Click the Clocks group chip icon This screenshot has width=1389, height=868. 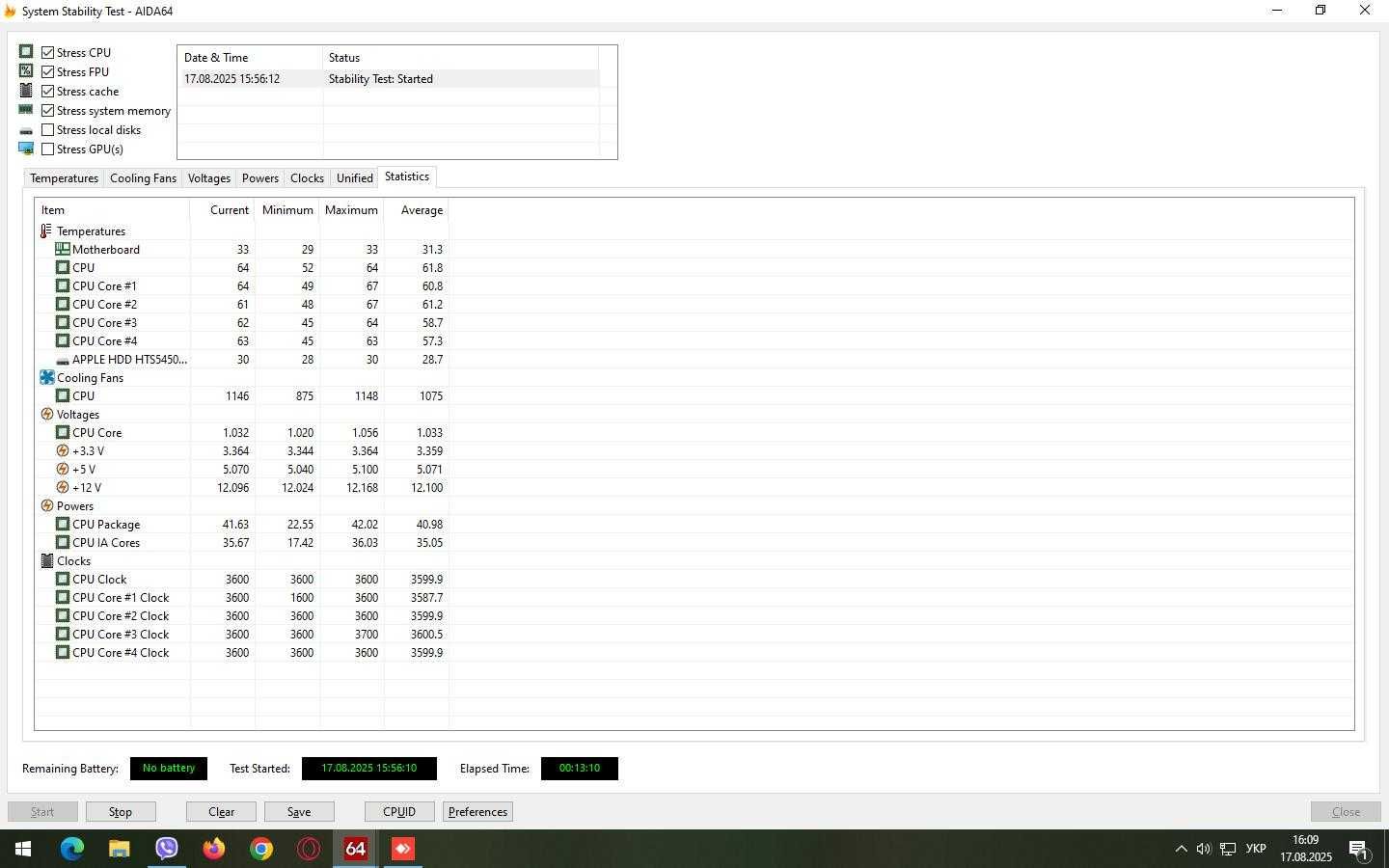[46, 561]
